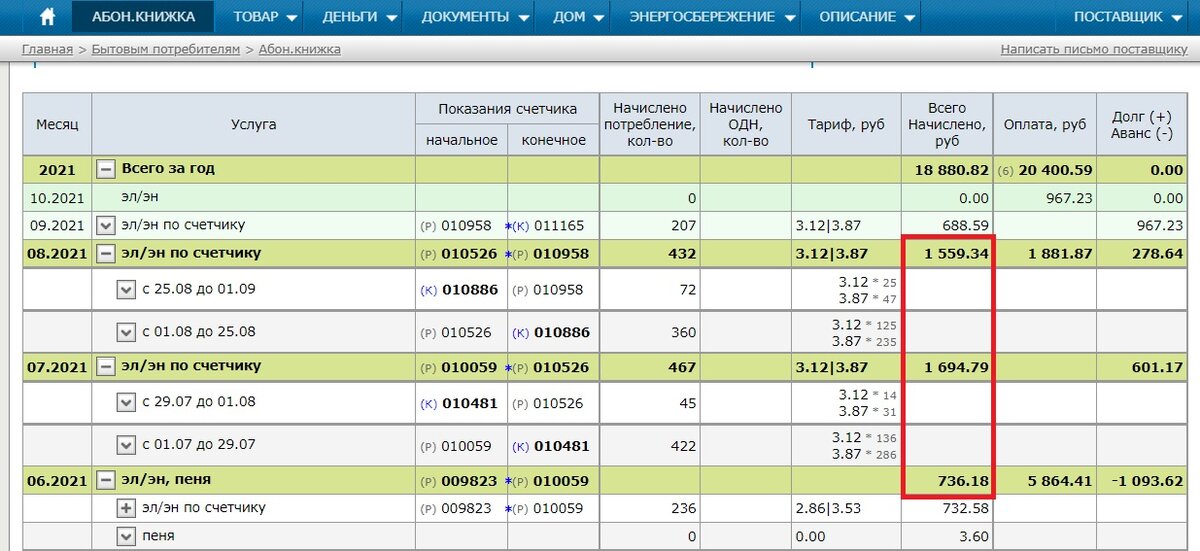Open Бытовым потребителям breadcrumb link
This screenshot has height=551, width=1200.
coord(166,49)
